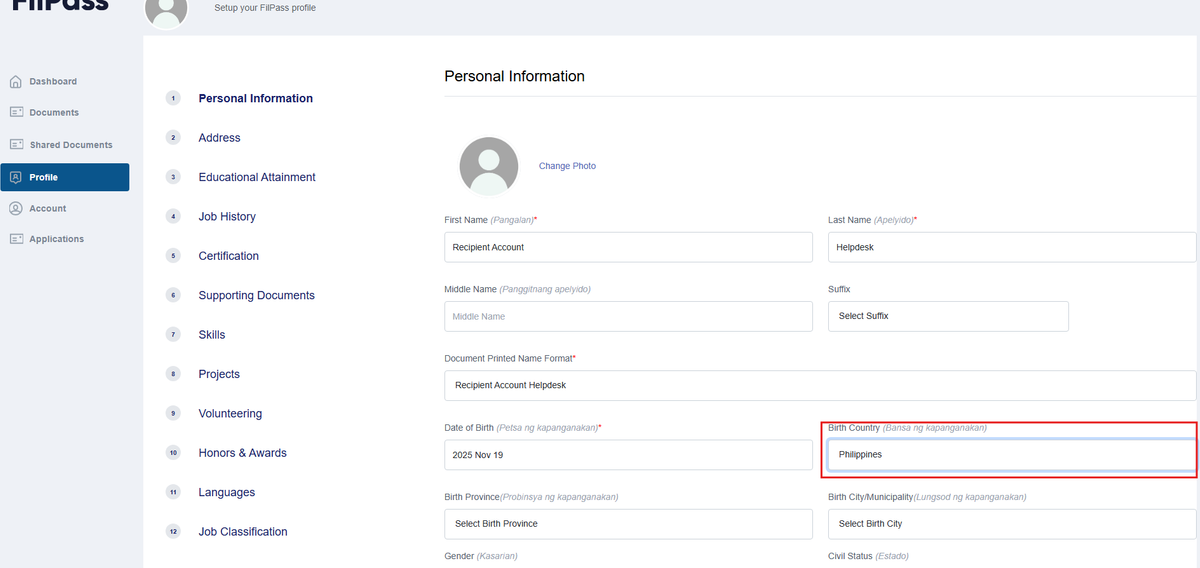The height and width of the screenshot is (568, 1200).
Task: Open the Birth Country dropdown
Action: tap(1012, 454)
